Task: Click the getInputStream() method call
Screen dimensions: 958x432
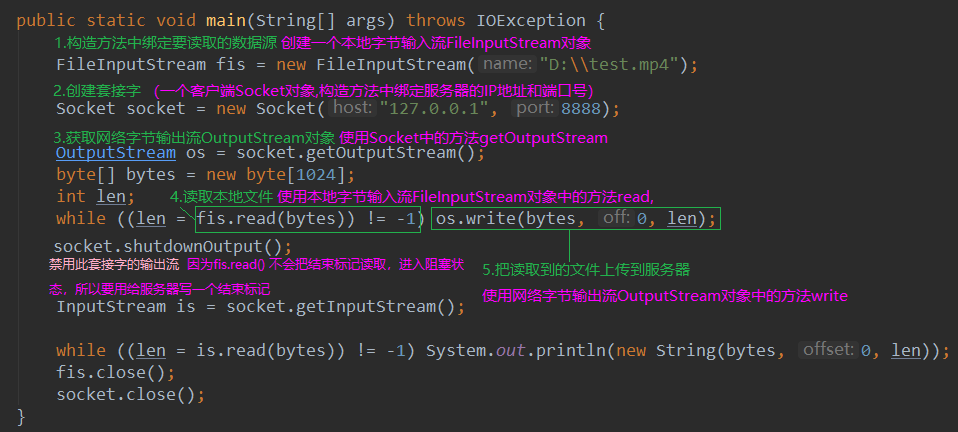Action: click(x=375, y=306)
